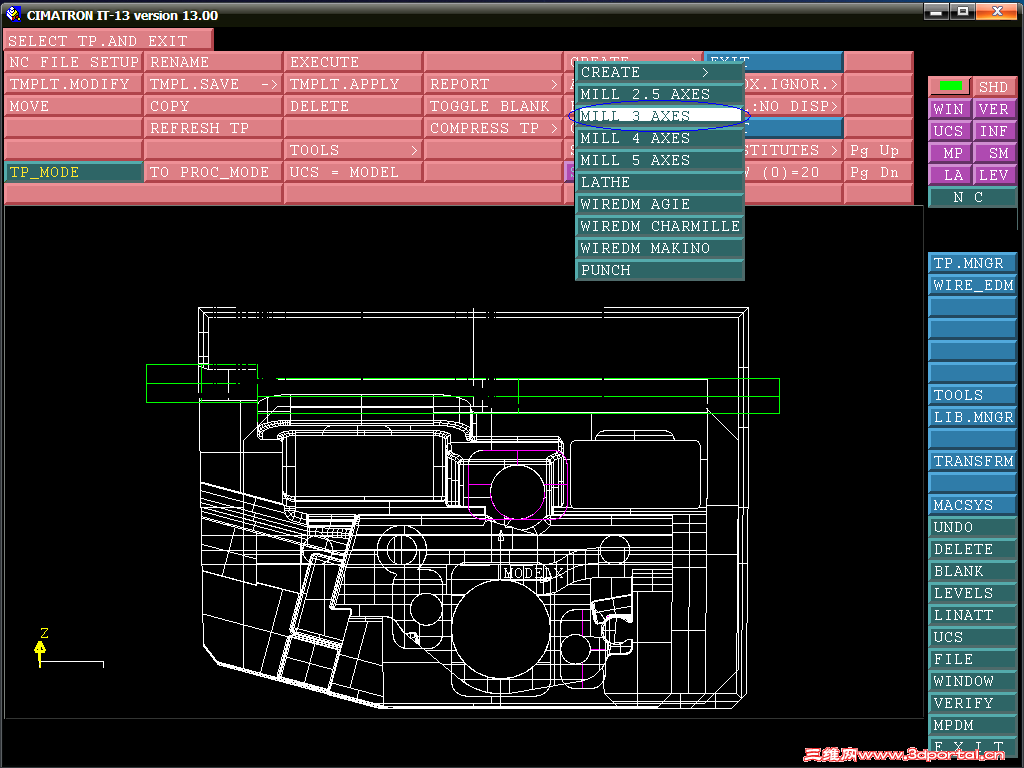Open FILE in sidebar
This screenshot has height=768, width=1024.
coord(972,660)
